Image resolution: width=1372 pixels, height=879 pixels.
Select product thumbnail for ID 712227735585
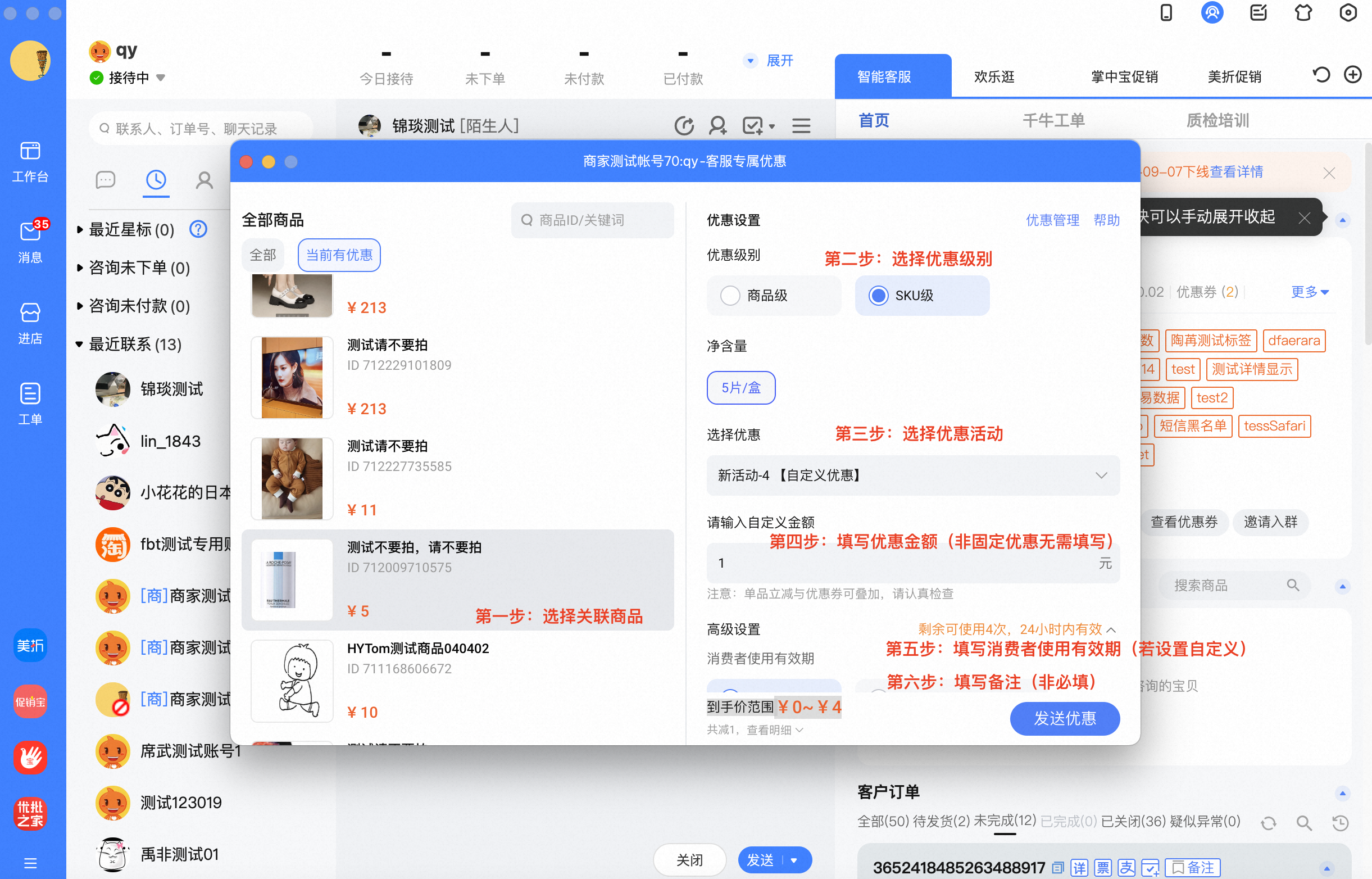pyautogui.click(x=292, y=479)
